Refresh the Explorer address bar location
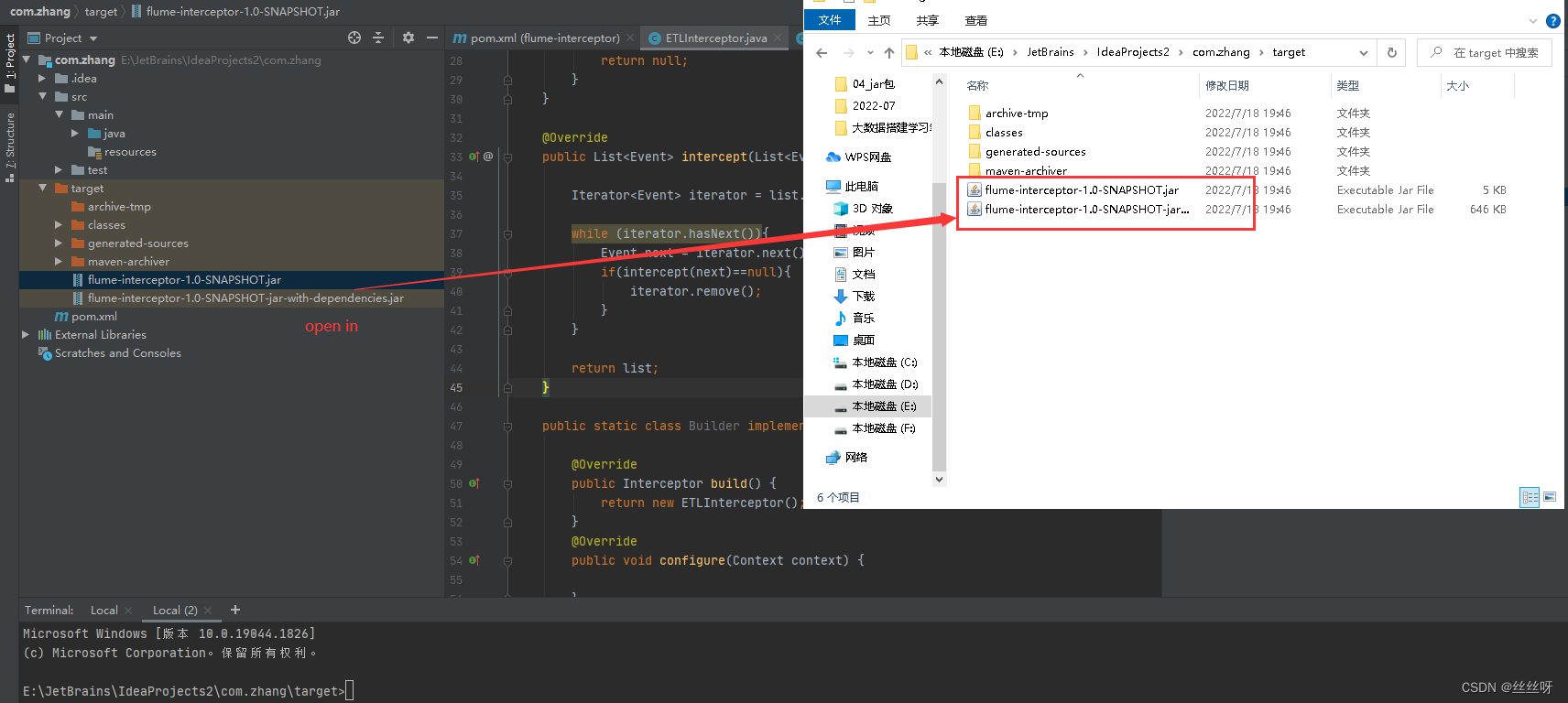Viewport: 1568px width, 703px height. [1392, 52]
